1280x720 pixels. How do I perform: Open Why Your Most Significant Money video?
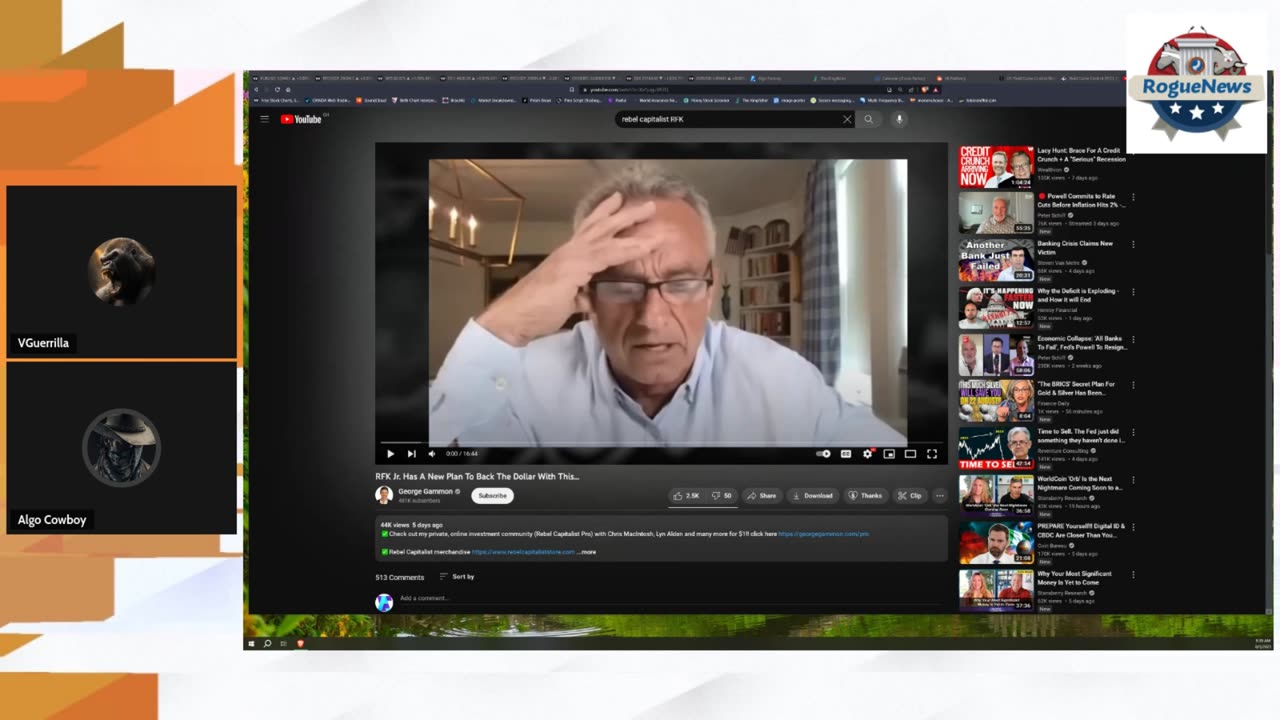pos(1075,578)
